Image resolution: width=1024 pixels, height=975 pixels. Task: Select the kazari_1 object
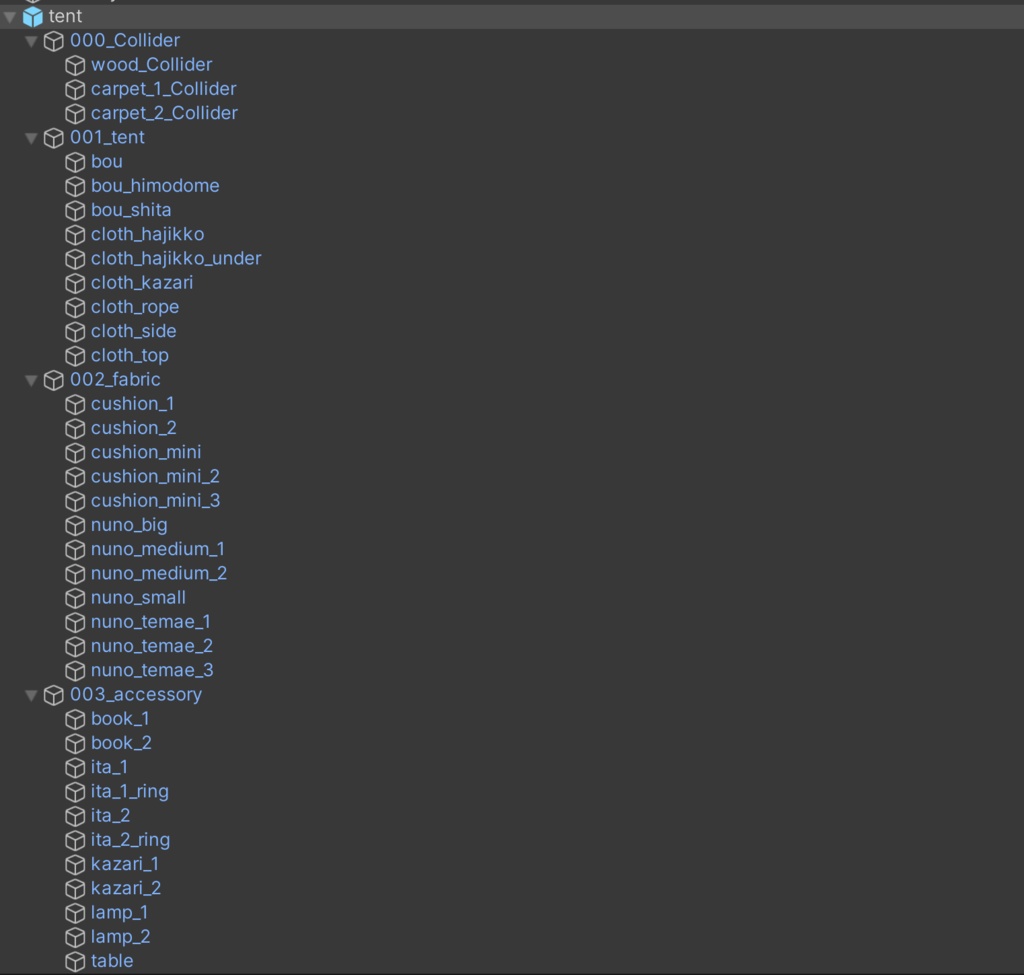pyautogui.click(x=124, y=864)
